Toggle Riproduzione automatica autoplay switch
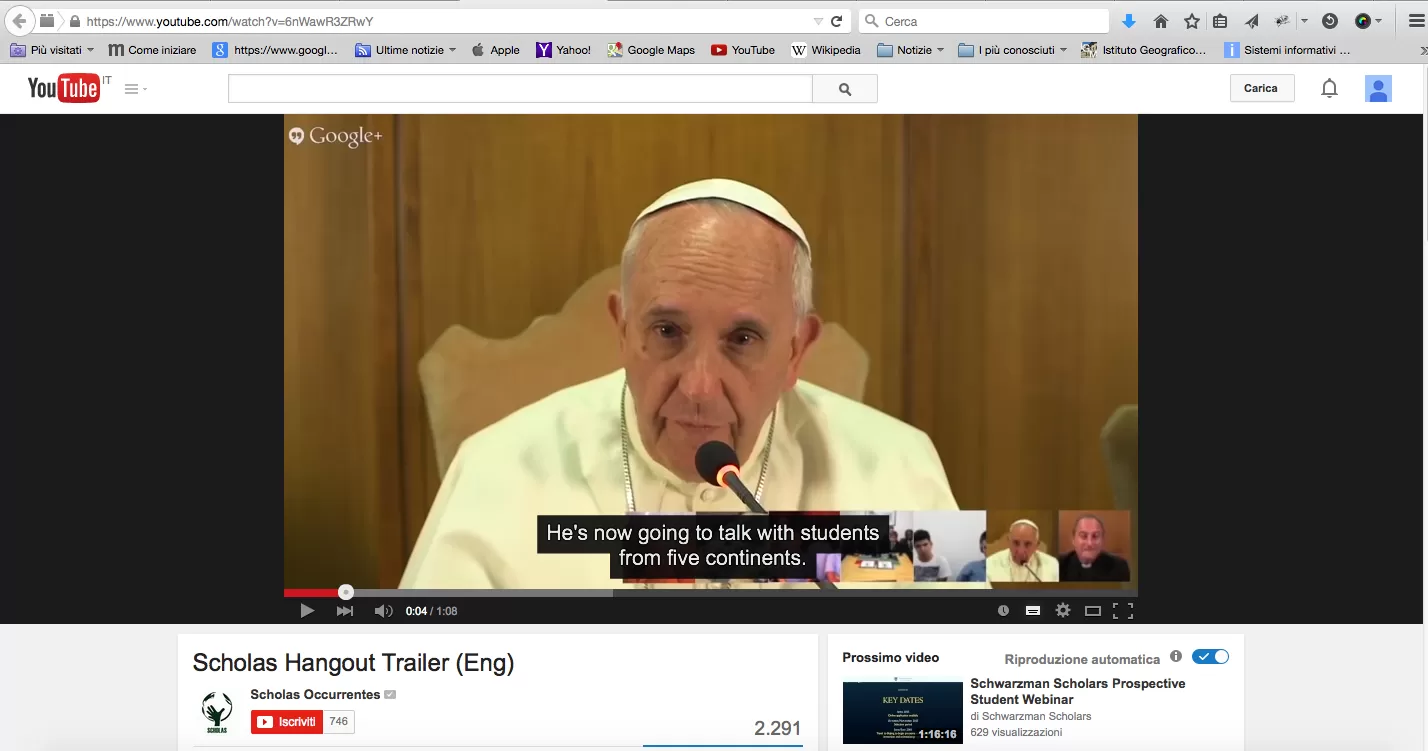The width and height of the screenshot is (1428, 751). (x=1211, y=657)
